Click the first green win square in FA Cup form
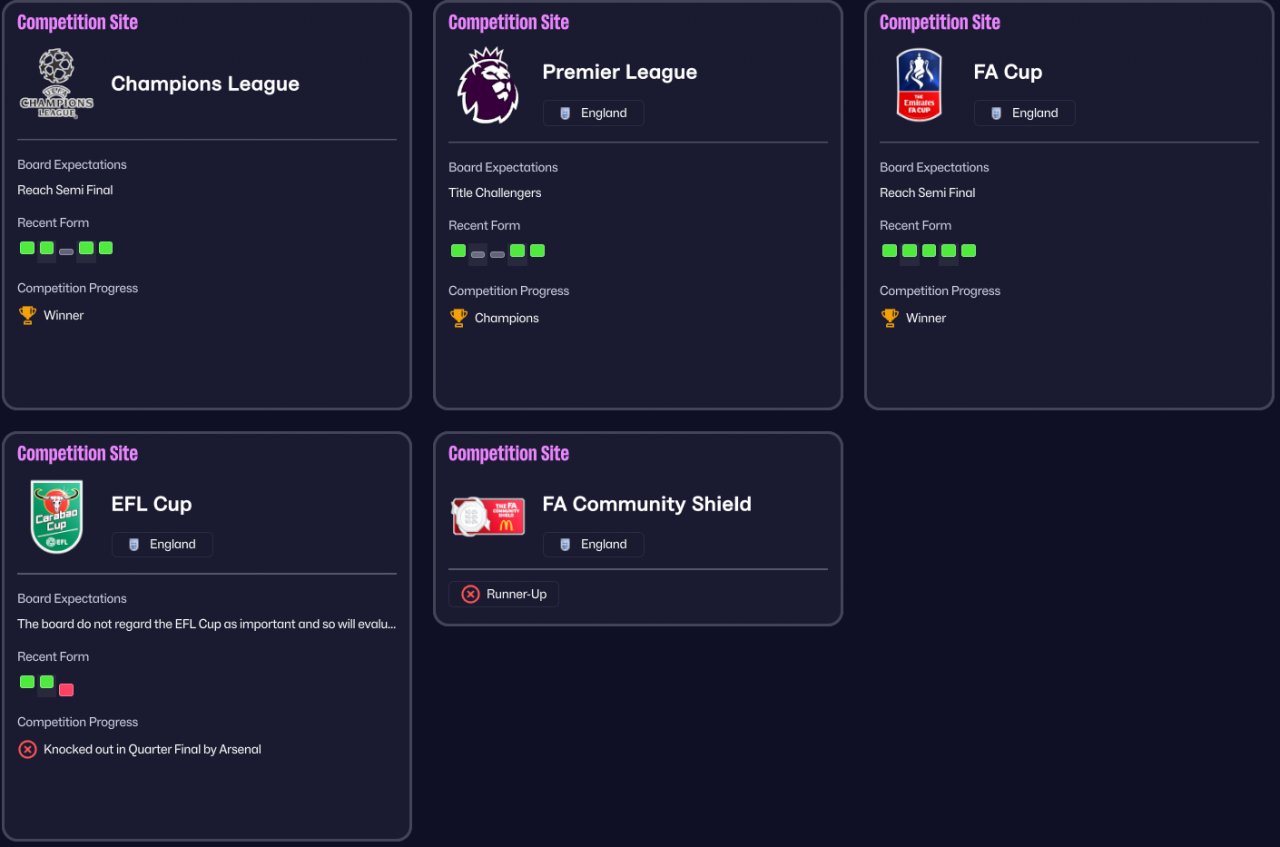The image size is (1280, 847). (x=889, y=250)
